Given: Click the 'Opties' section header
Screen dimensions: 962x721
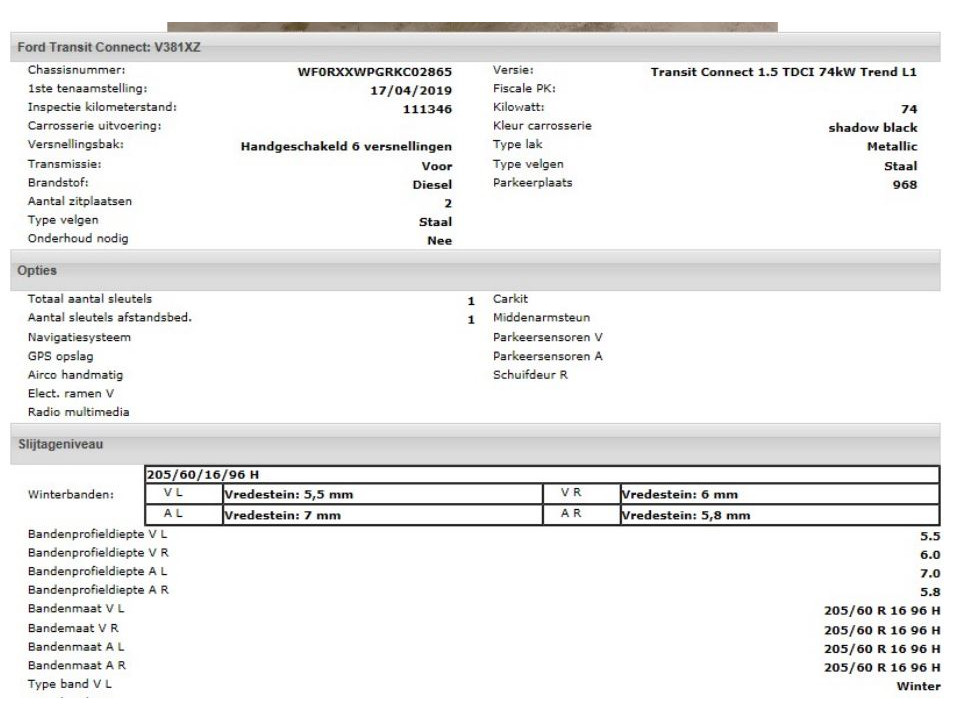Looking at the screenshot, I should (475, 270).
